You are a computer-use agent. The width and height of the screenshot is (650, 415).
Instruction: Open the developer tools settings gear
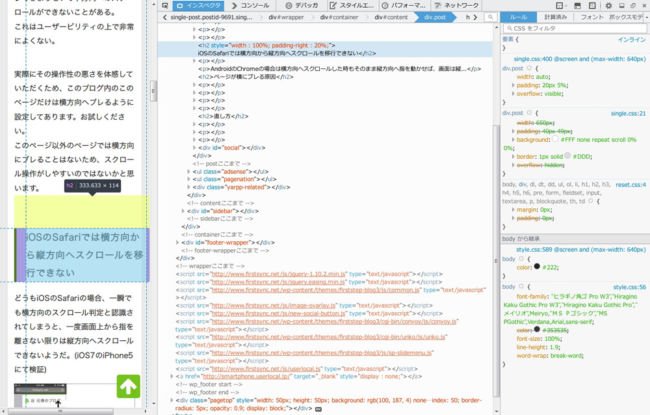[609, 5]
